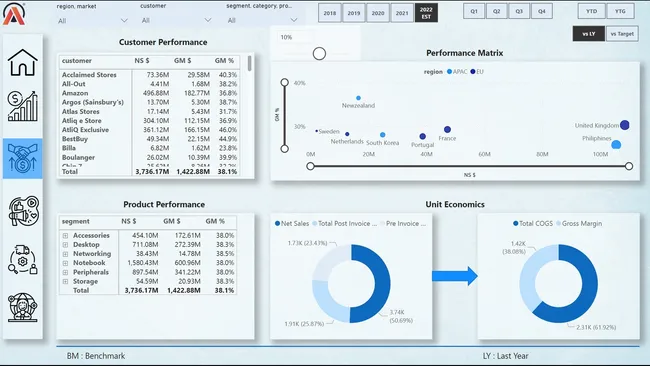
Task: Click the 10% value input box
Action: 295,37
